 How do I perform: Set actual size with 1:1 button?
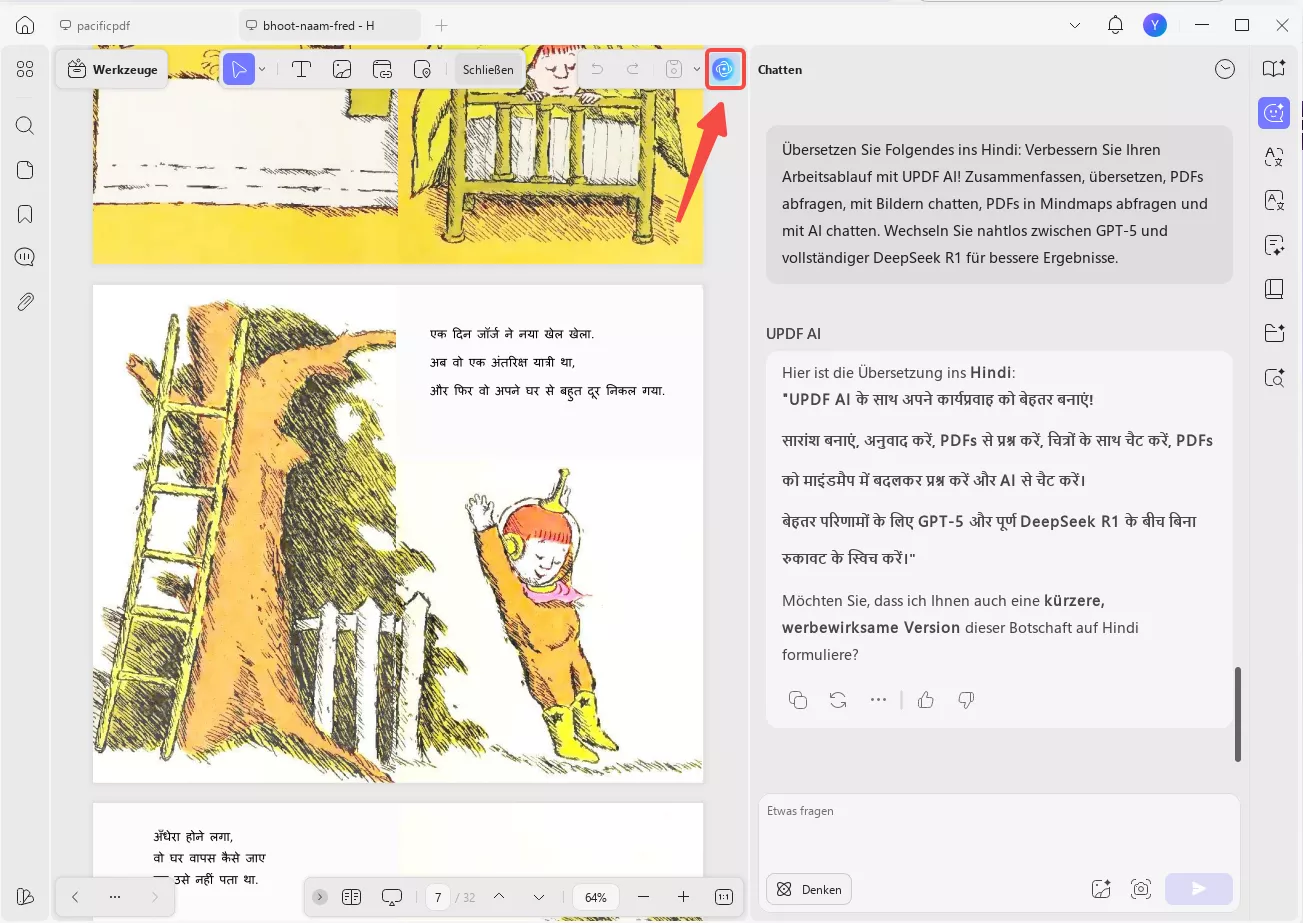pyautogui.click(x=724, y=897)
